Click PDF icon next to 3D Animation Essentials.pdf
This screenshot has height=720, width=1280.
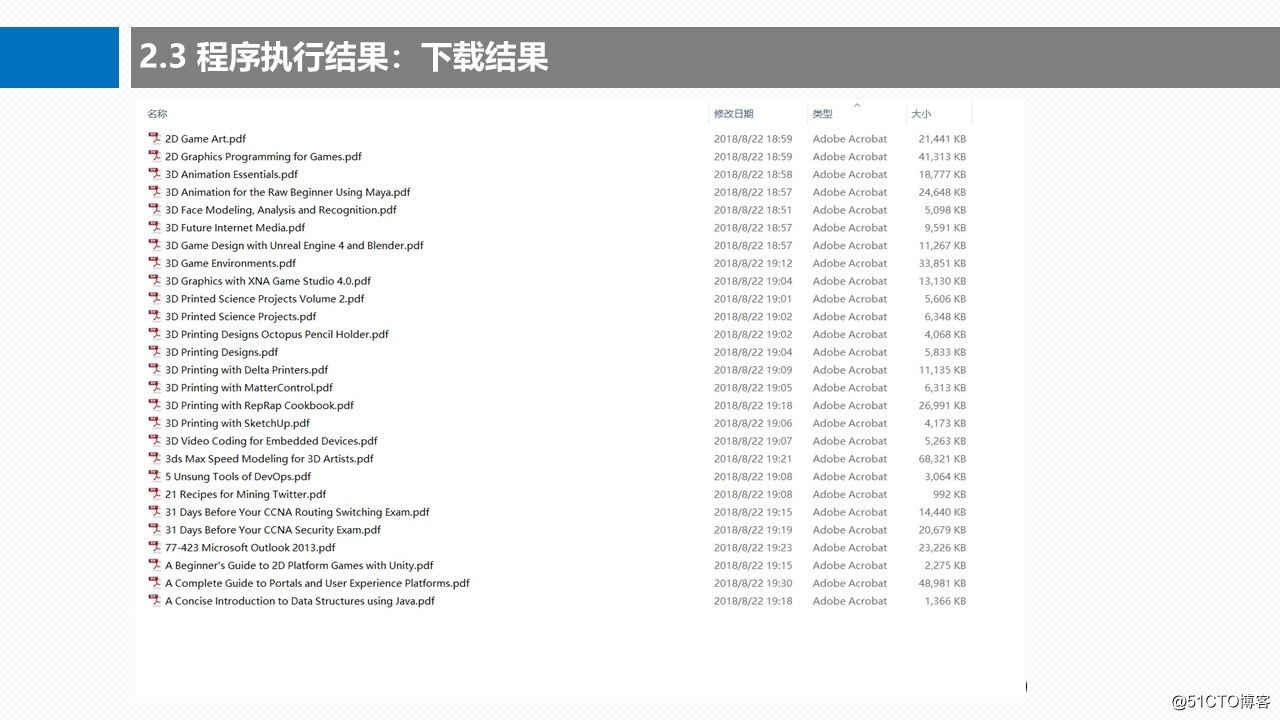point(155,174)
